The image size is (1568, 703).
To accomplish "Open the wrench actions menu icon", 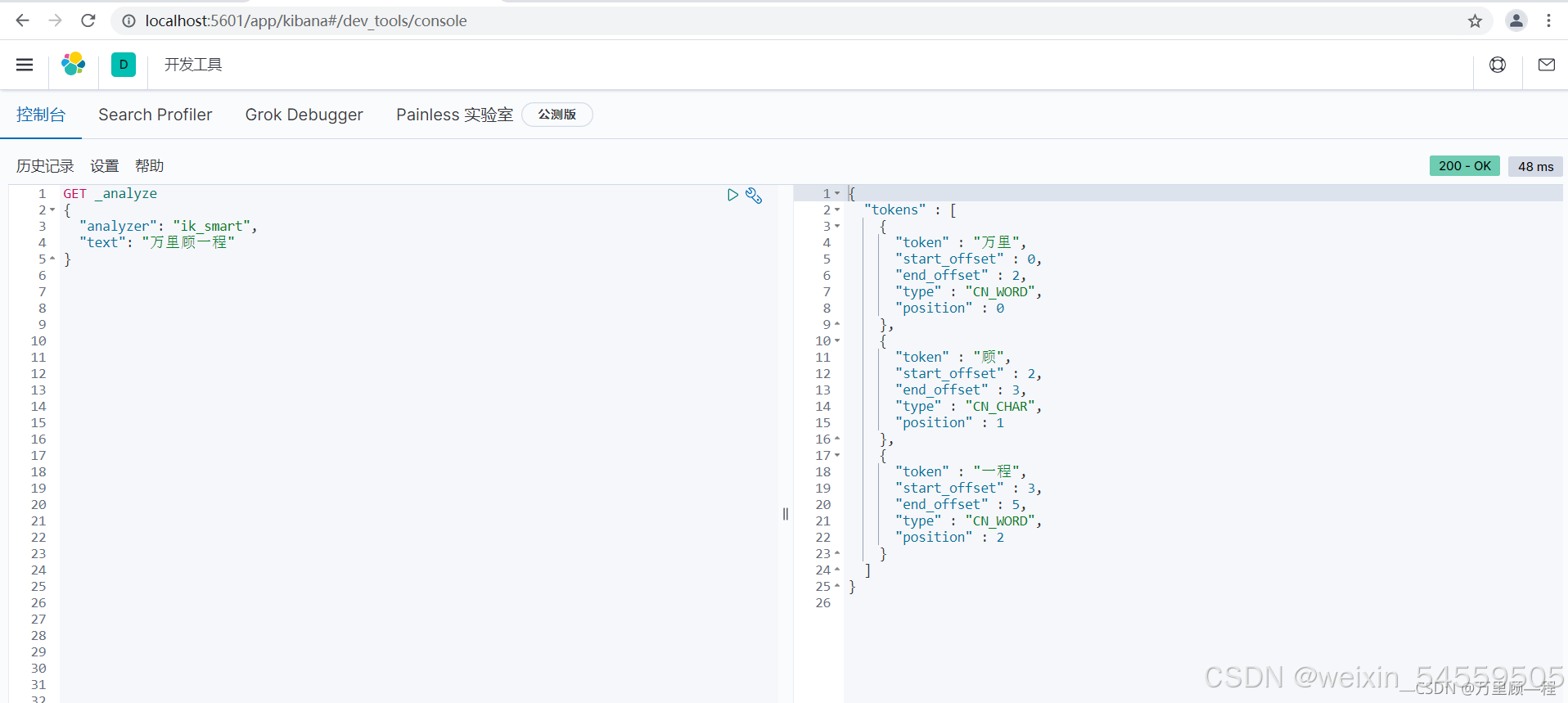I will (x=754, y=196).
